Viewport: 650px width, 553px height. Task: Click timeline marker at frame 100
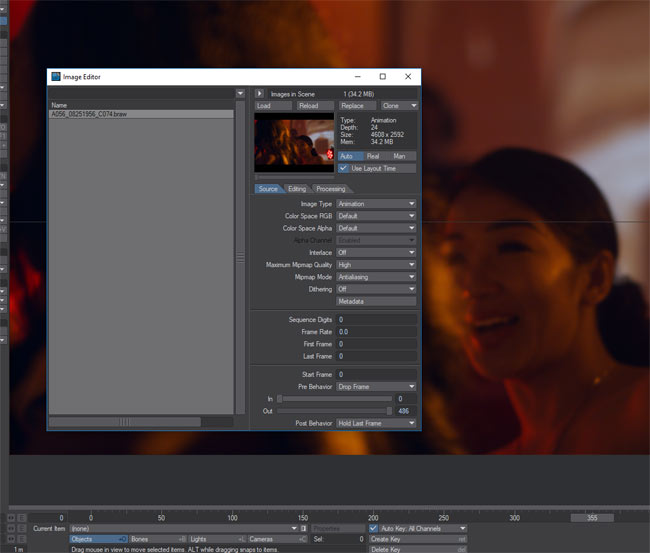233,518
